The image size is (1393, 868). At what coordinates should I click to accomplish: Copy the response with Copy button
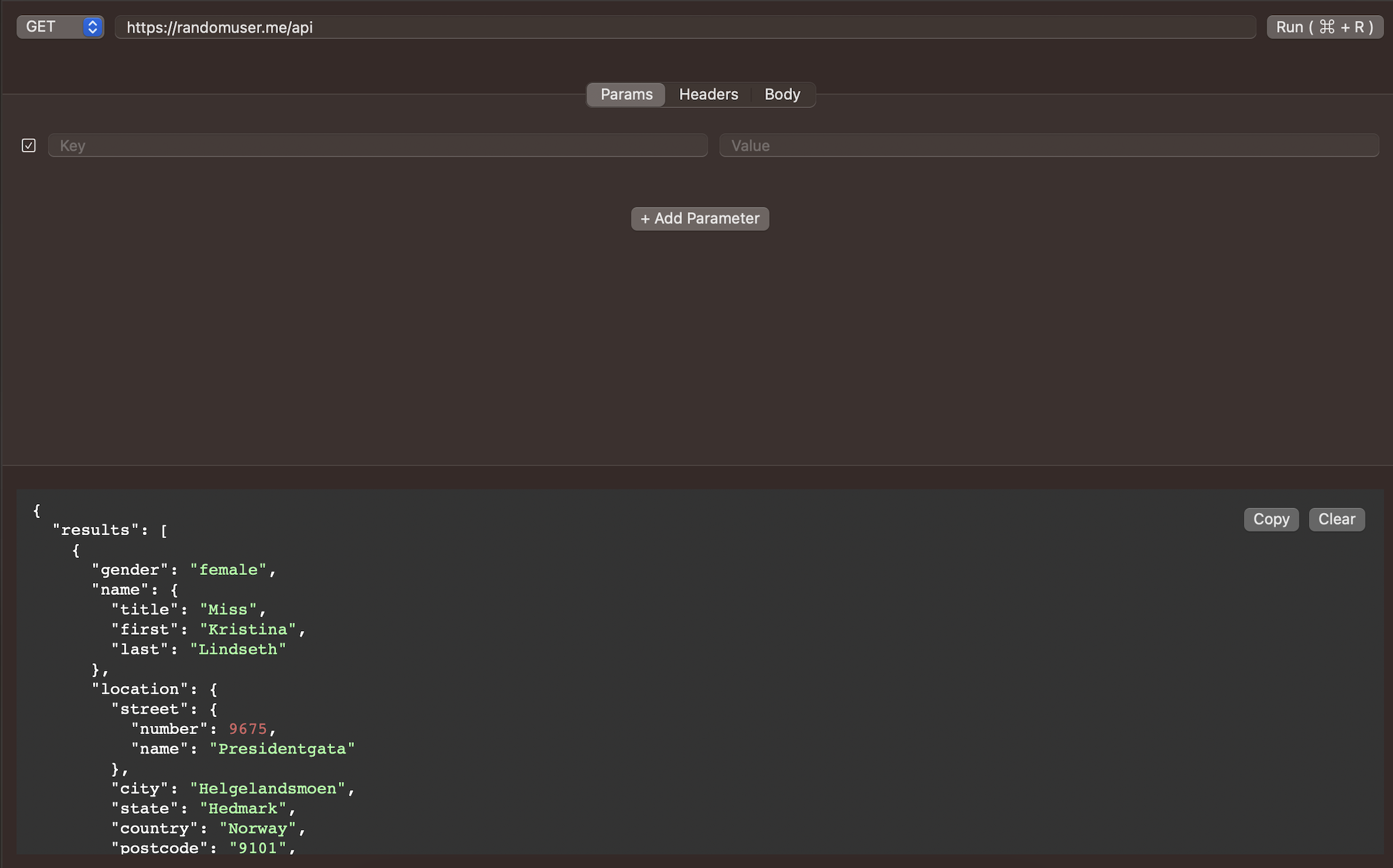point(1270,519)
